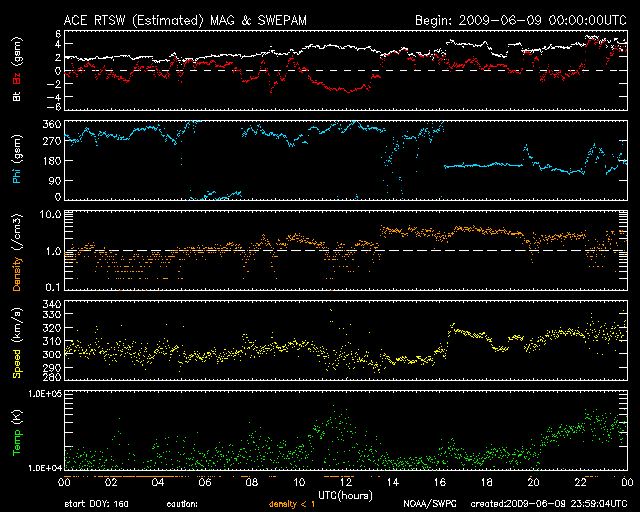Click the plot title 'ACE RTSW (Estimated) MAG & SWEPAM'

tap(185, 20)
